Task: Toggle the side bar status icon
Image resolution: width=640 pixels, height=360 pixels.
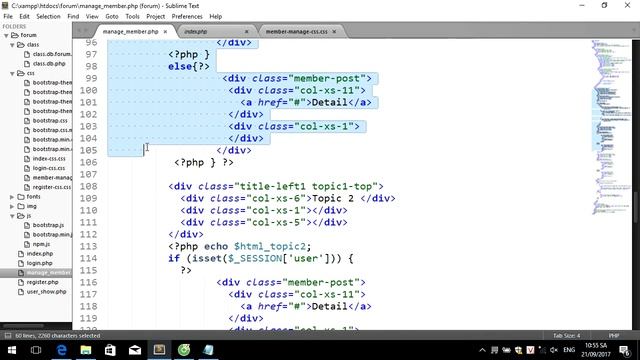Action: point(8,336)
